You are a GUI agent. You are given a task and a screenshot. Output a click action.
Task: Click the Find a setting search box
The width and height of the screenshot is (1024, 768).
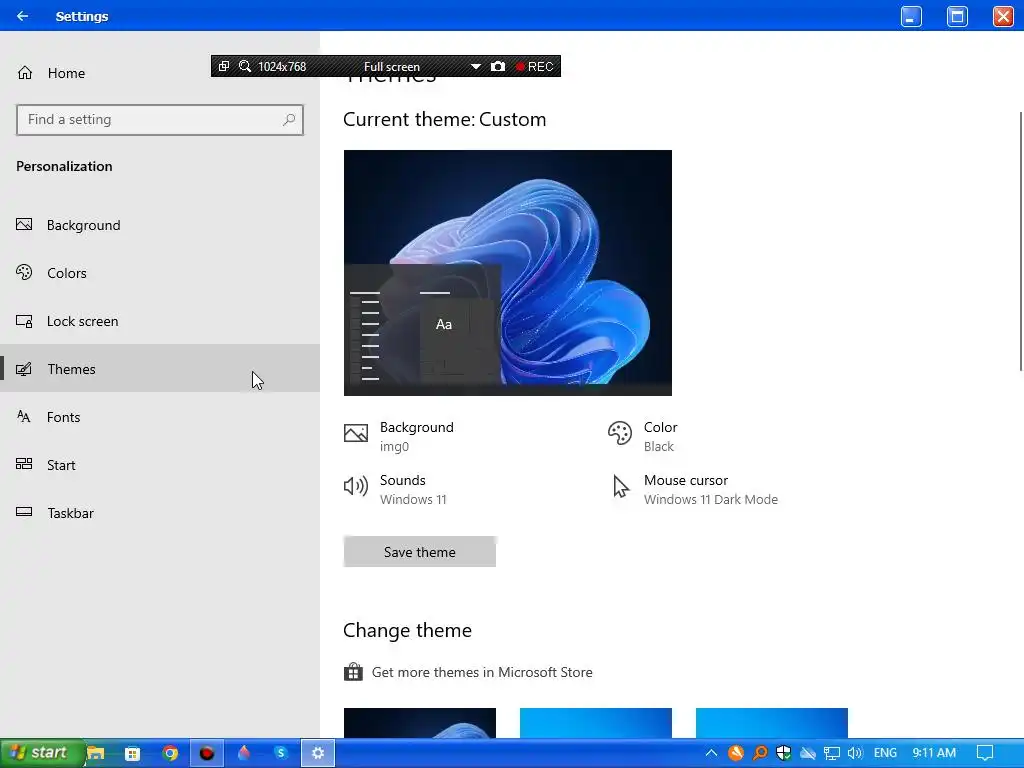point(160,120)
